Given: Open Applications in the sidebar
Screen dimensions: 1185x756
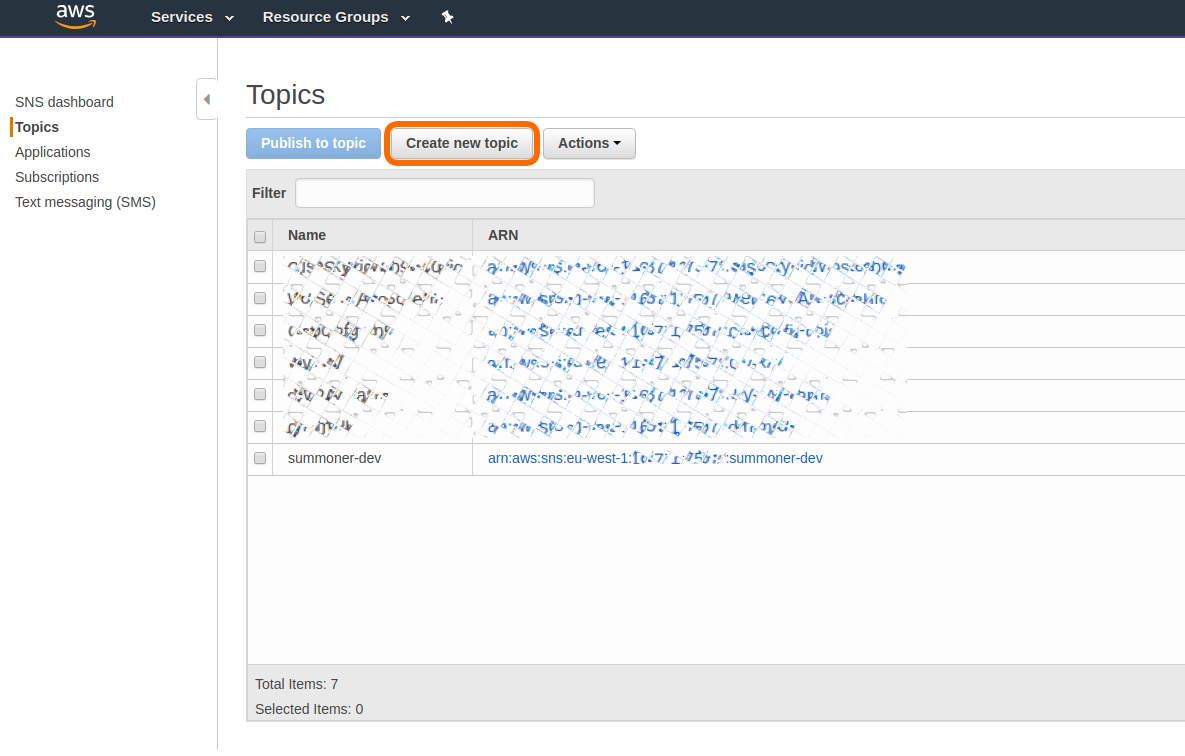Looking at the screenshot, I should 53,152.
